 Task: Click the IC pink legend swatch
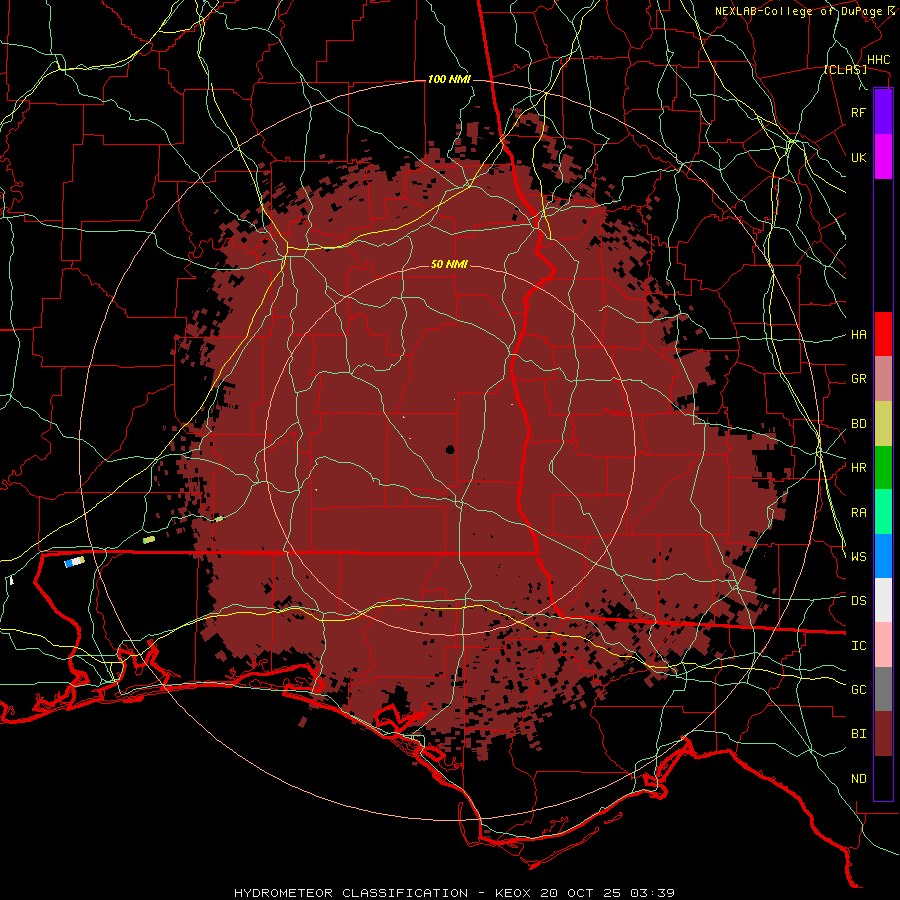click(883, 645)
